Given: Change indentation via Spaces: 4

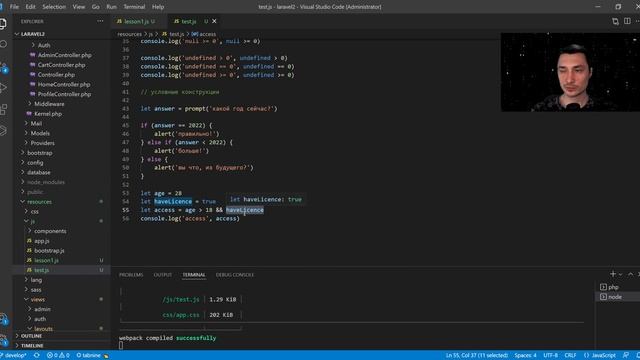Looking at the screenshot, I should point(525,355).
